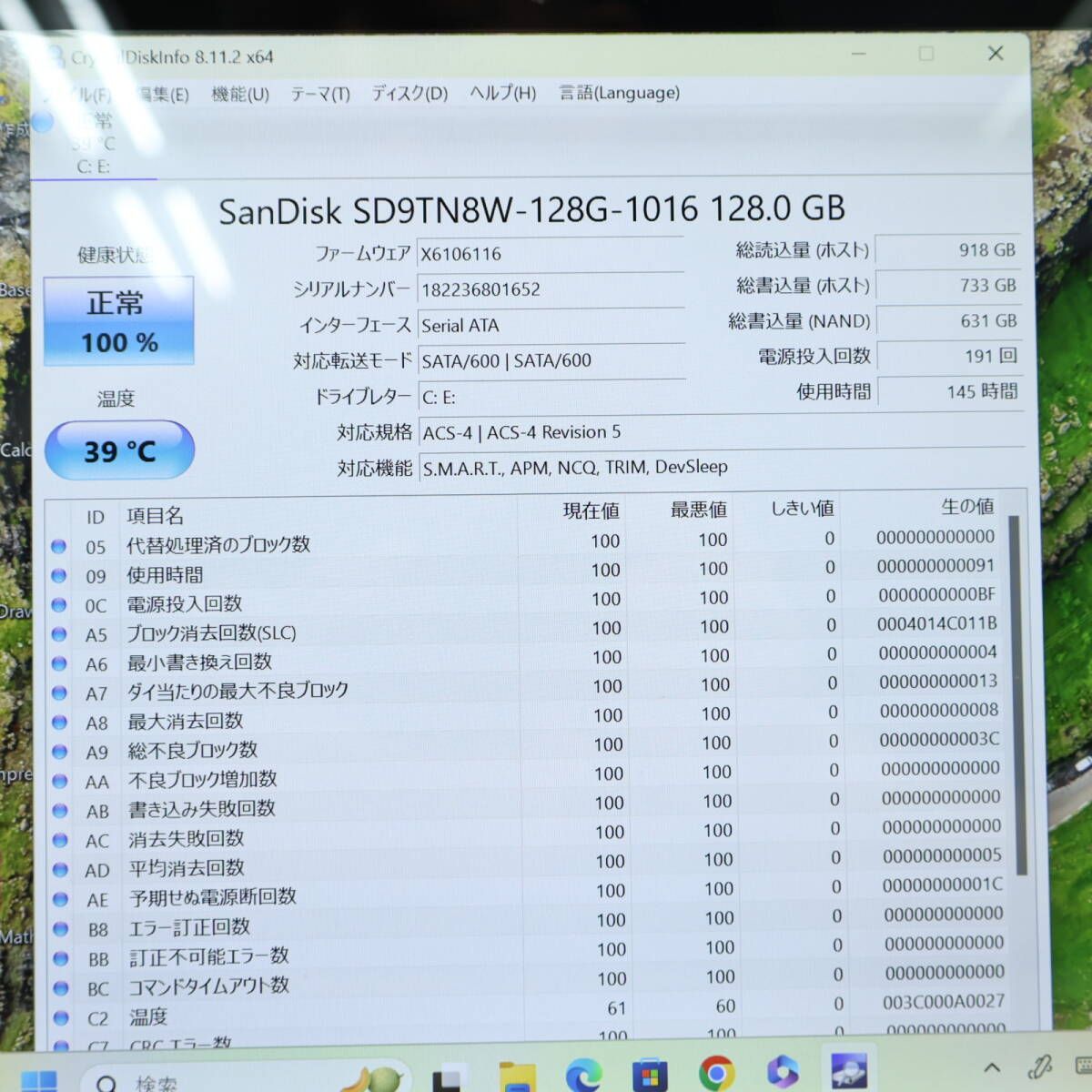Click the standard field ACS-4 | ACS-4 Revision 5

721,432
